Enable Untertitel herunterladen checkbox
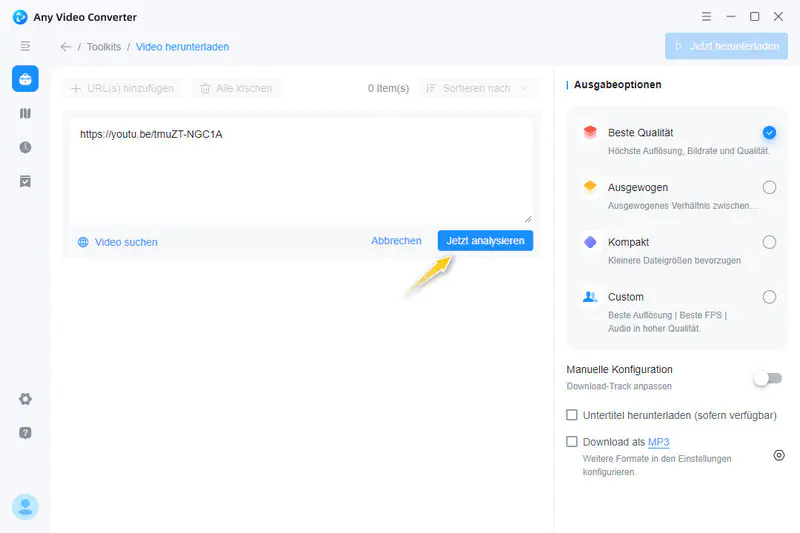Image resolution: width=800 pixels, height=533 pixels. [x=572, y=415]
